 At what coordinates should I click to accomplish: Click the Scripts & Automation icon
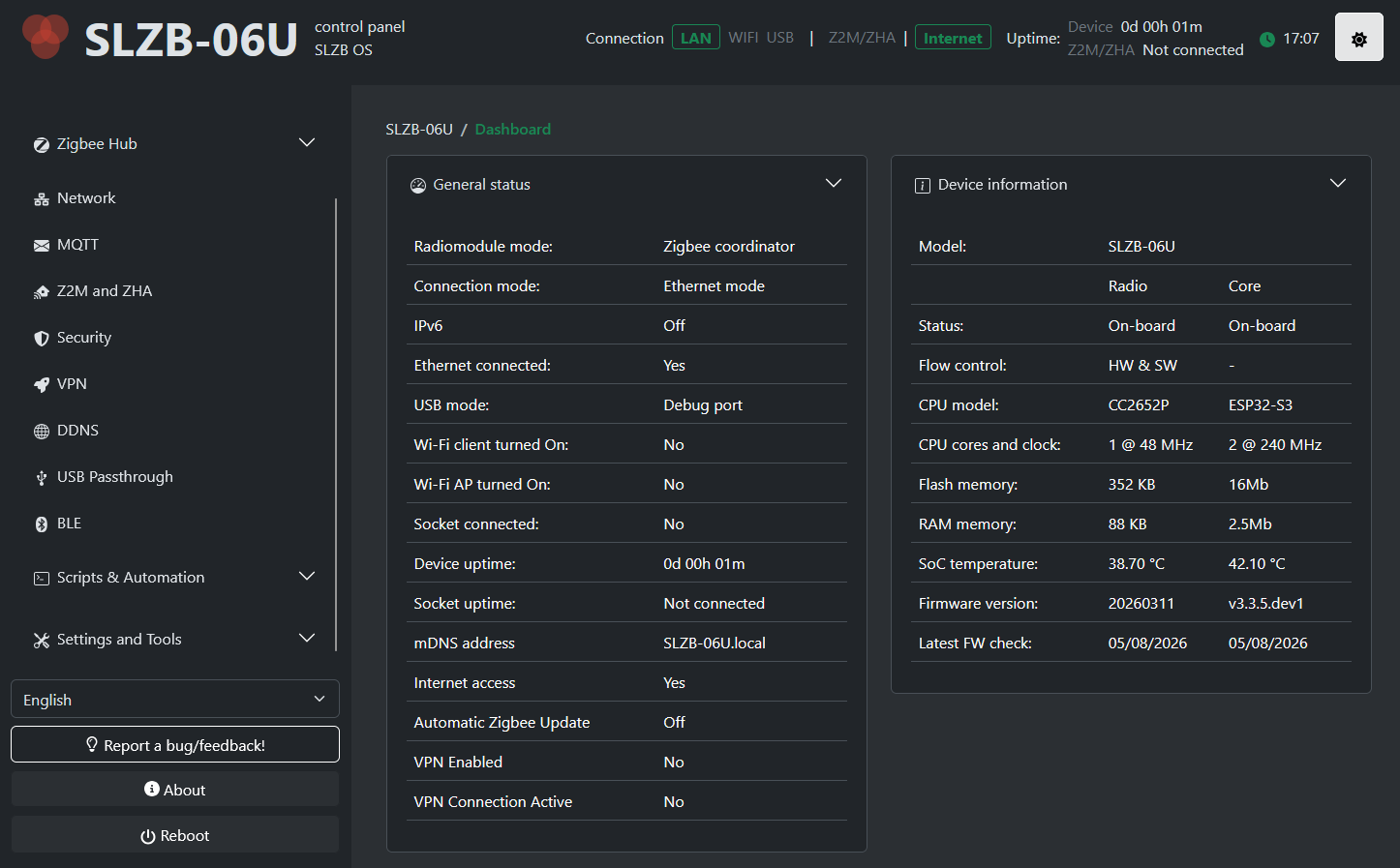[x=41, y=579]
